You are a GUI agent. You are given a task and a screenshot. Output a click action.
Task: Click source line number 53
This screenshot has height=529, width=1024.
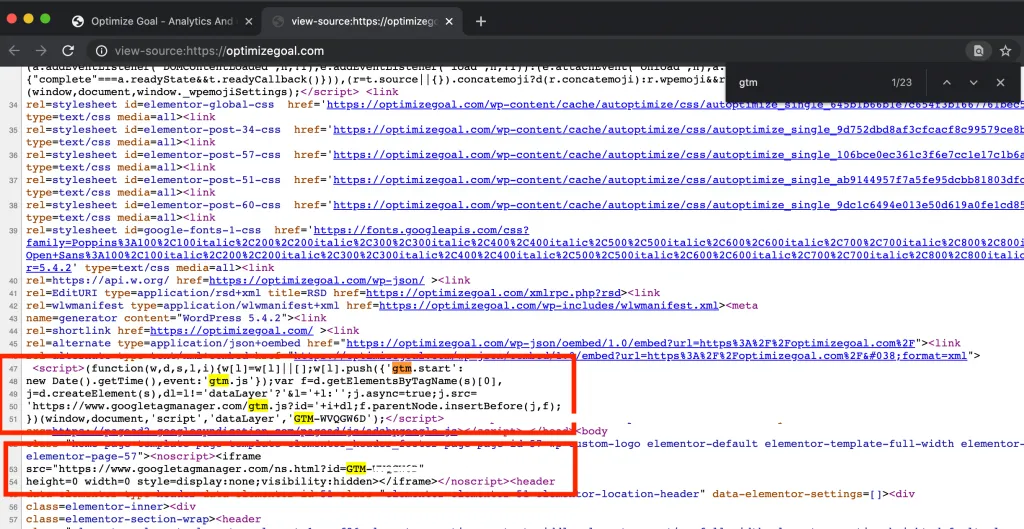[x=14, y=470]
